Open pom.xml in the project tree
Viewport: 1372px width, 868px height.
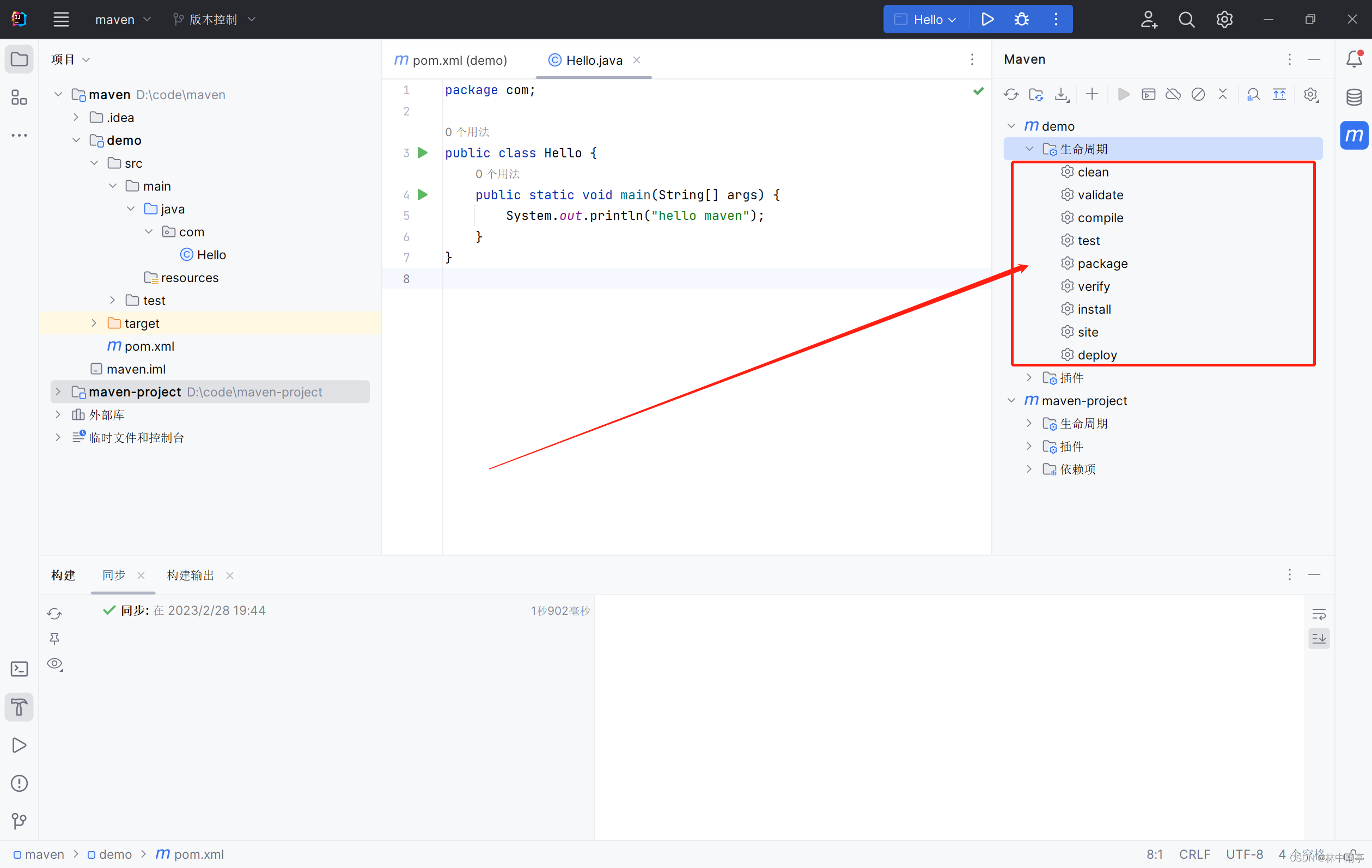coord(141,346)
